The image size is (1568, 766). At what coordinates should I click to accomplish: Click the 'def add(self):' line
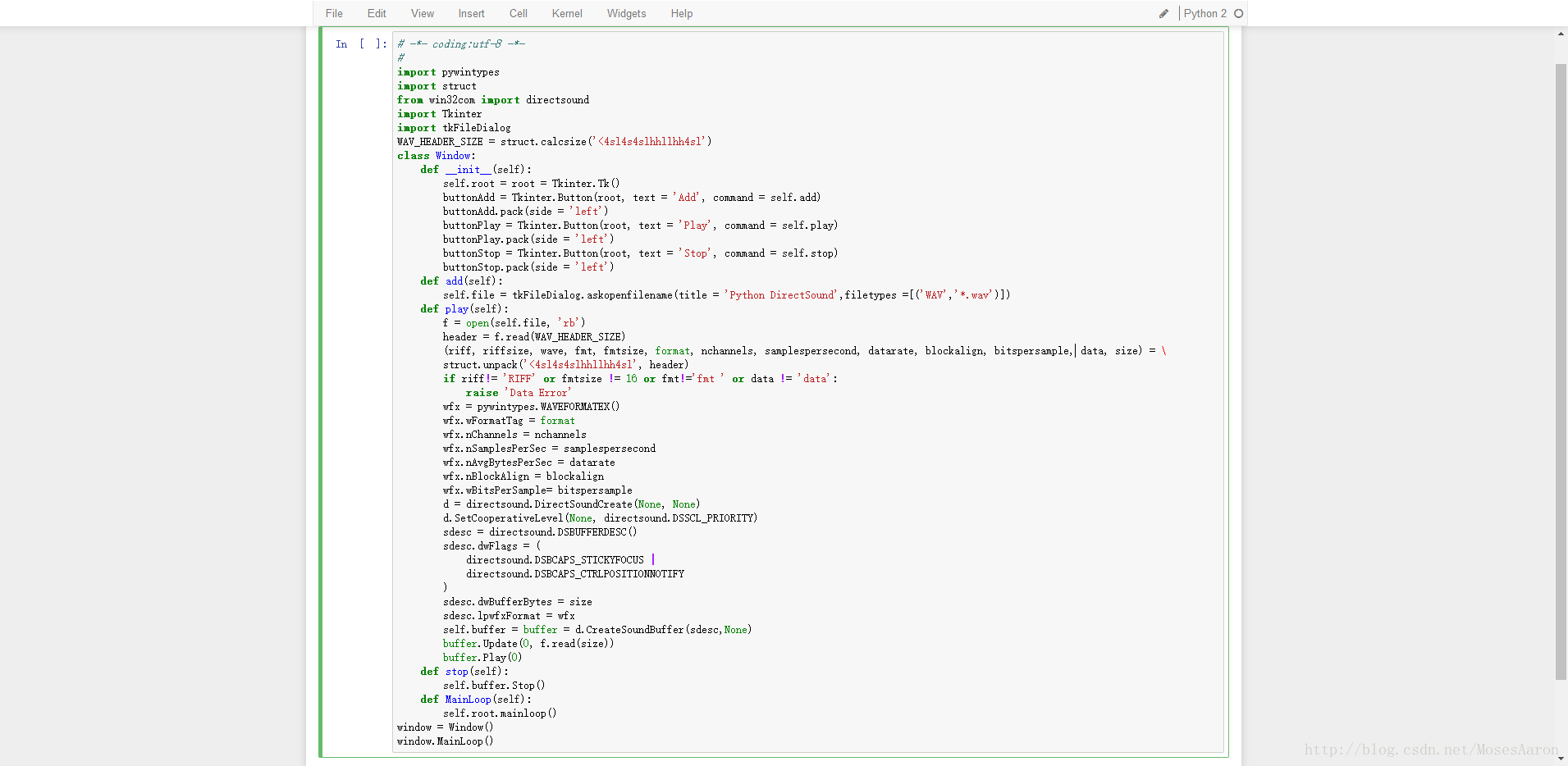coord(462,281)
